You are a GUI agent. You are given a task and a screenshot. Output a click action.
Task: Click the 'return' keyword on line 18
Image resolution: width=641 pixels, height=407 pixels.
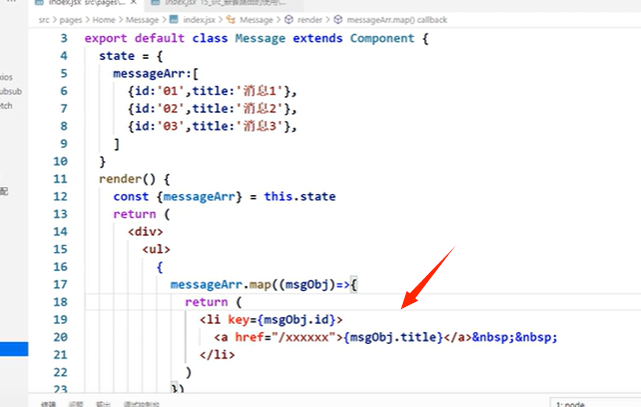(x=206, y=302)
